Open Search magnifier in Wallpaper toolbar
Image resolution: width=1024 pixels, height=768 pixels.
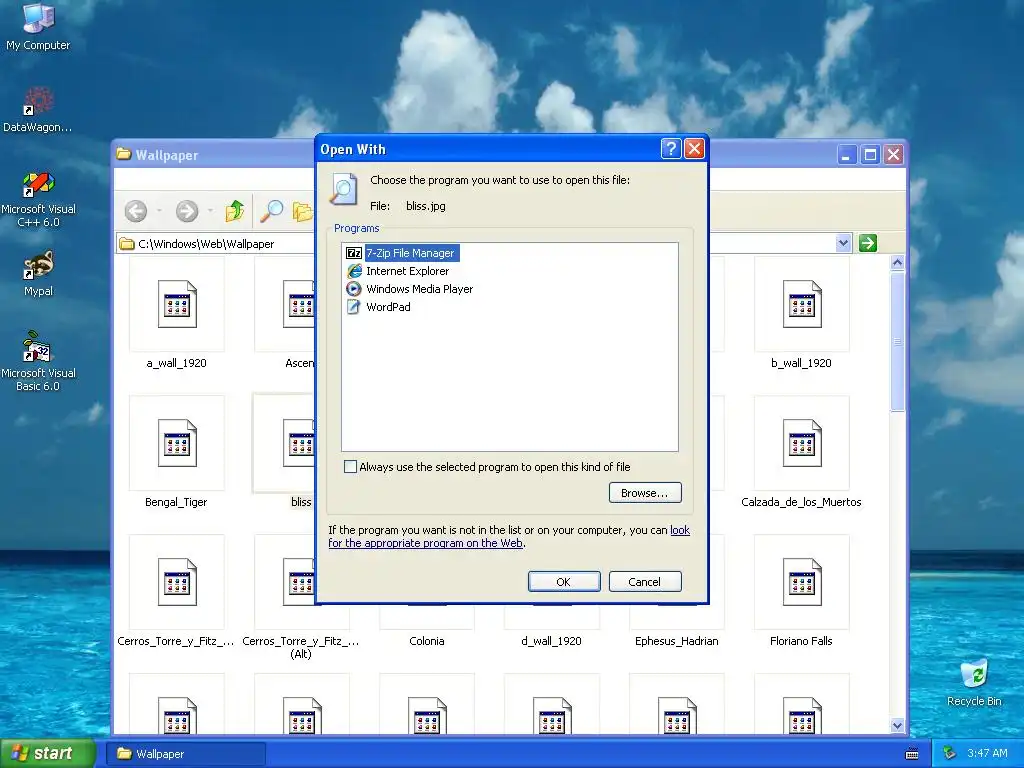(x=271, y=211)
